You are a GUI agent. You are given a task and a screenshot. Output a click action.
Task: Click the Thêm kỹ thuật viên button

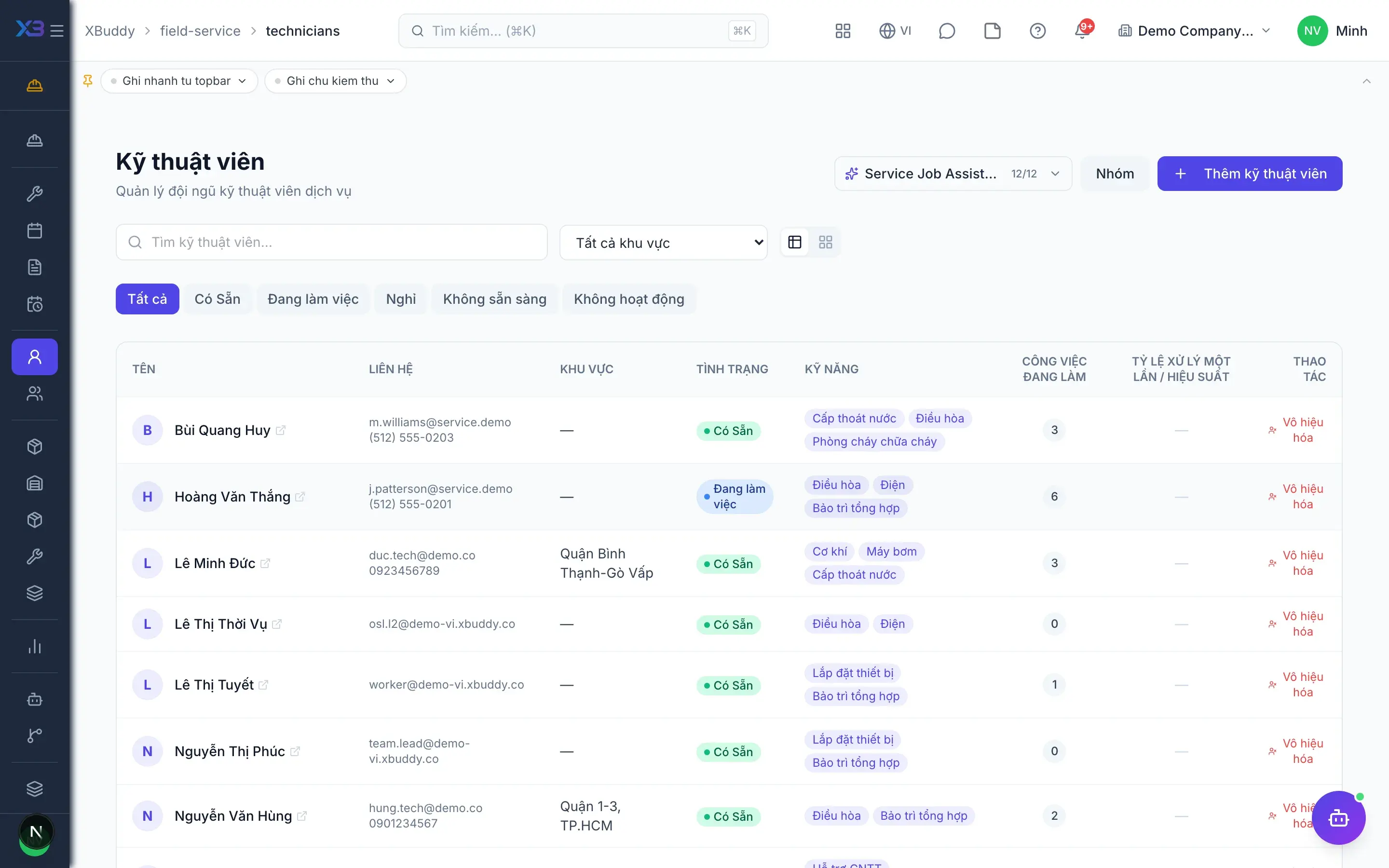(x=1250, y=174)
